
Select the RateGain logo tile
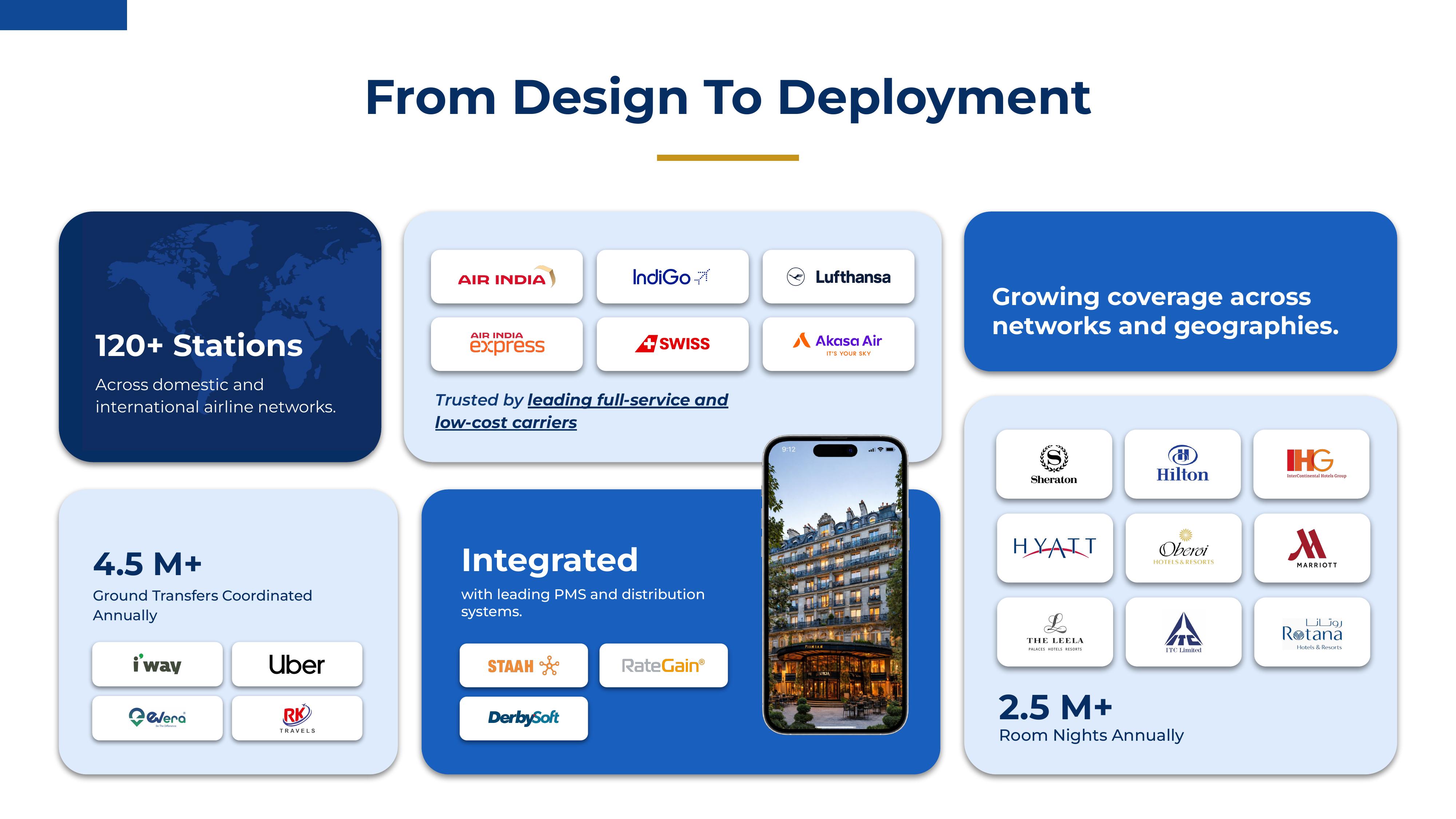click(x=663, y=665)
